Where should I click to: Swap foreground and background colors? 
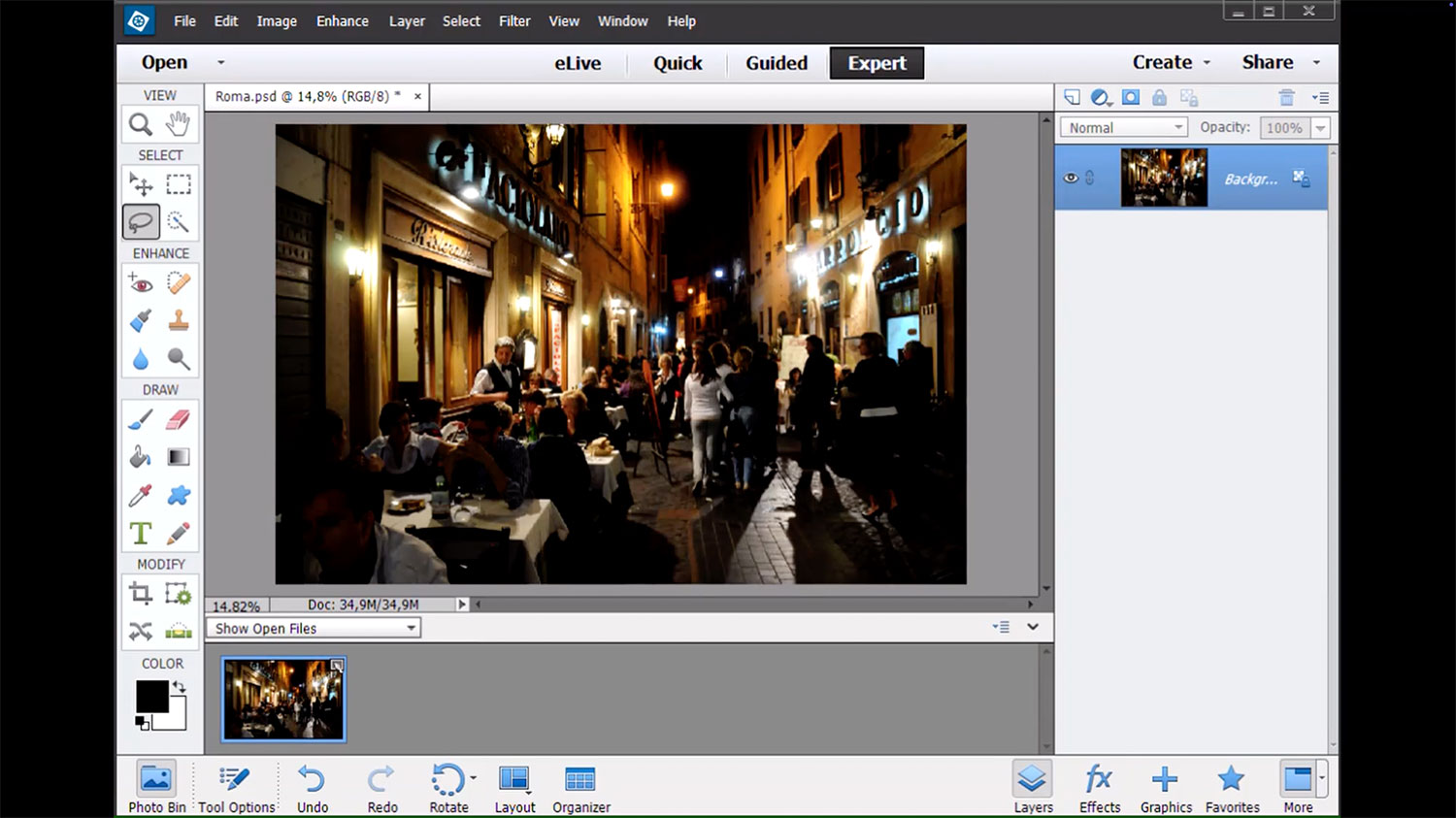179,686
